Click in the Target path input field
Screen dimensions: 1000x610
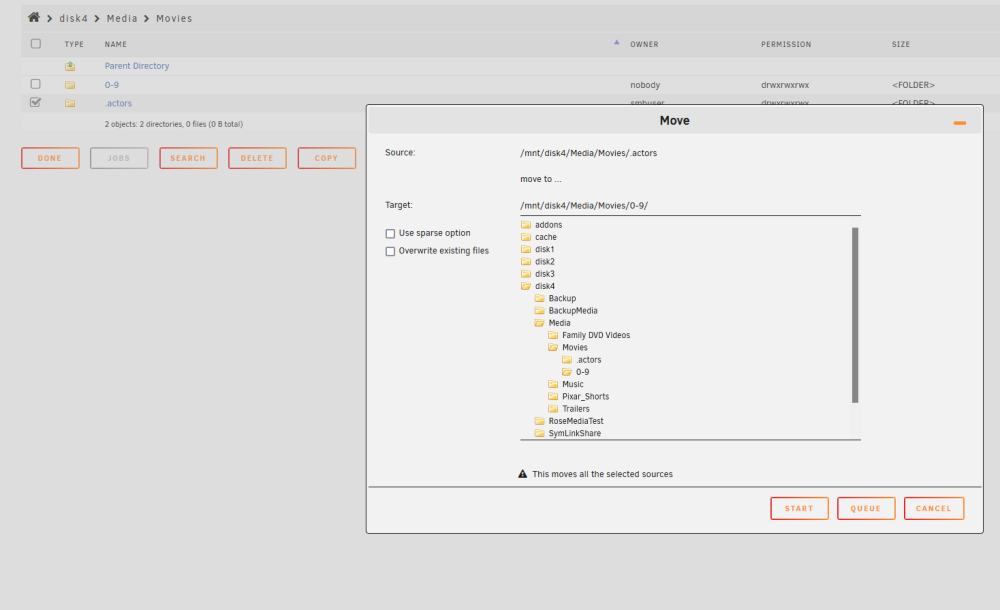[x=690, y=205]
